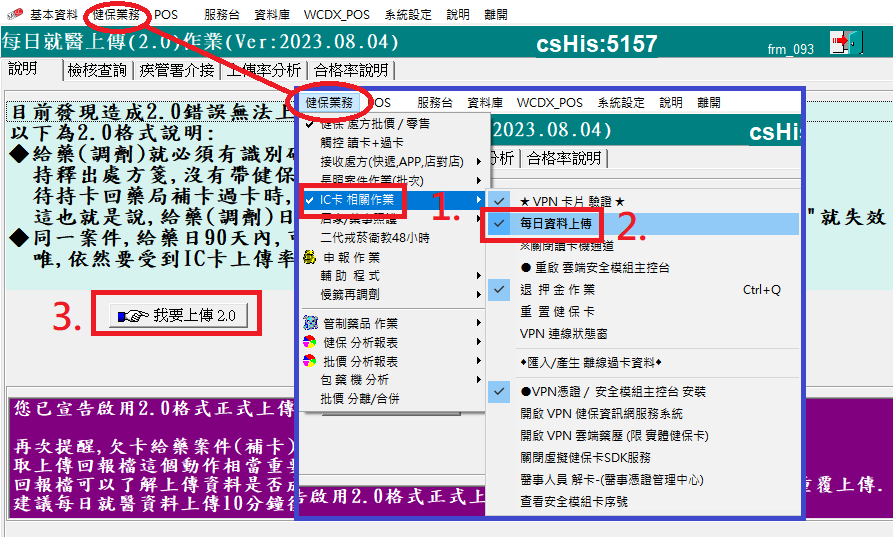Open the 健保業務 menu in top bar
This screenshot has width=894, height=539.
117,16
